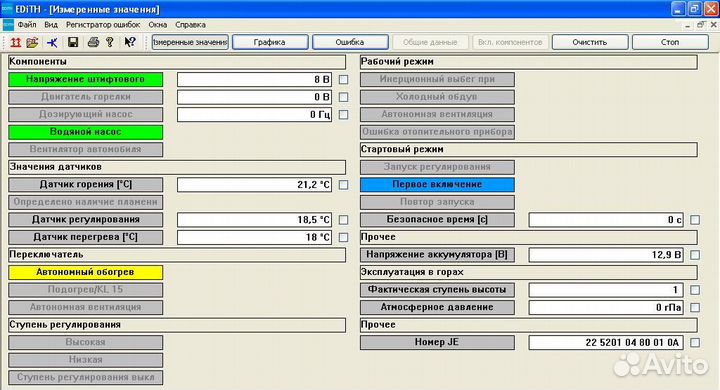Toggle checkbox beside Напряжение аккумулятора value

click(x=695, y=255)
